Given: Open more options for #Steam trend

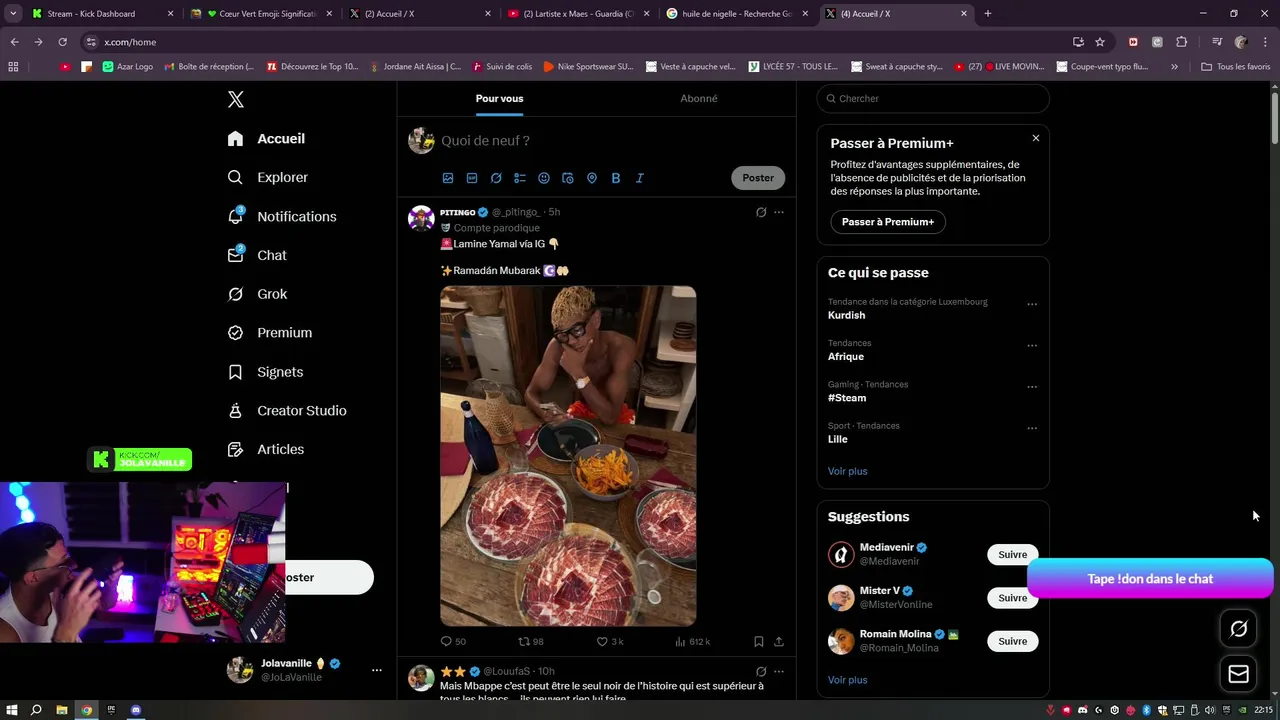Looking at the screenshot, I should (1032, 387).
